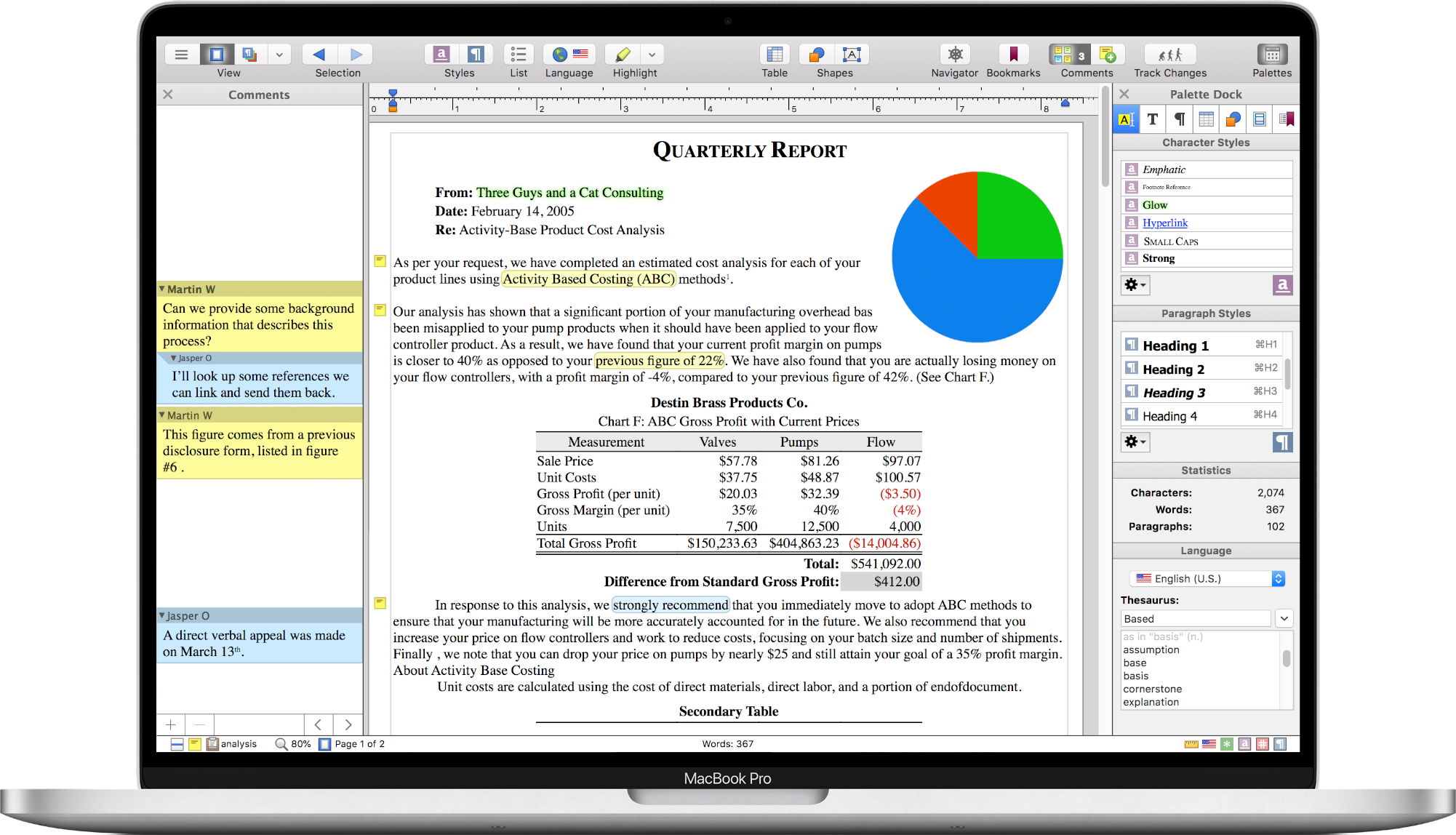Switch to the Paragraph Styles palette tab

pos(1179,119)
